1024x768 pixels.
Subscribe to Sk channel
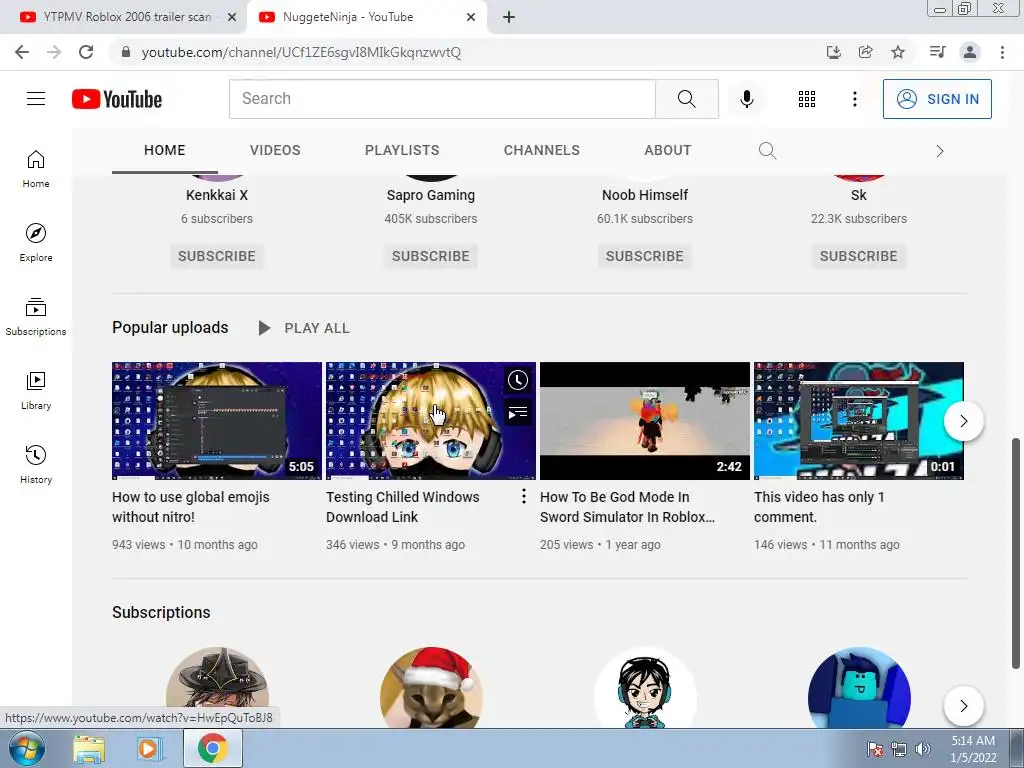click(859, 256)
